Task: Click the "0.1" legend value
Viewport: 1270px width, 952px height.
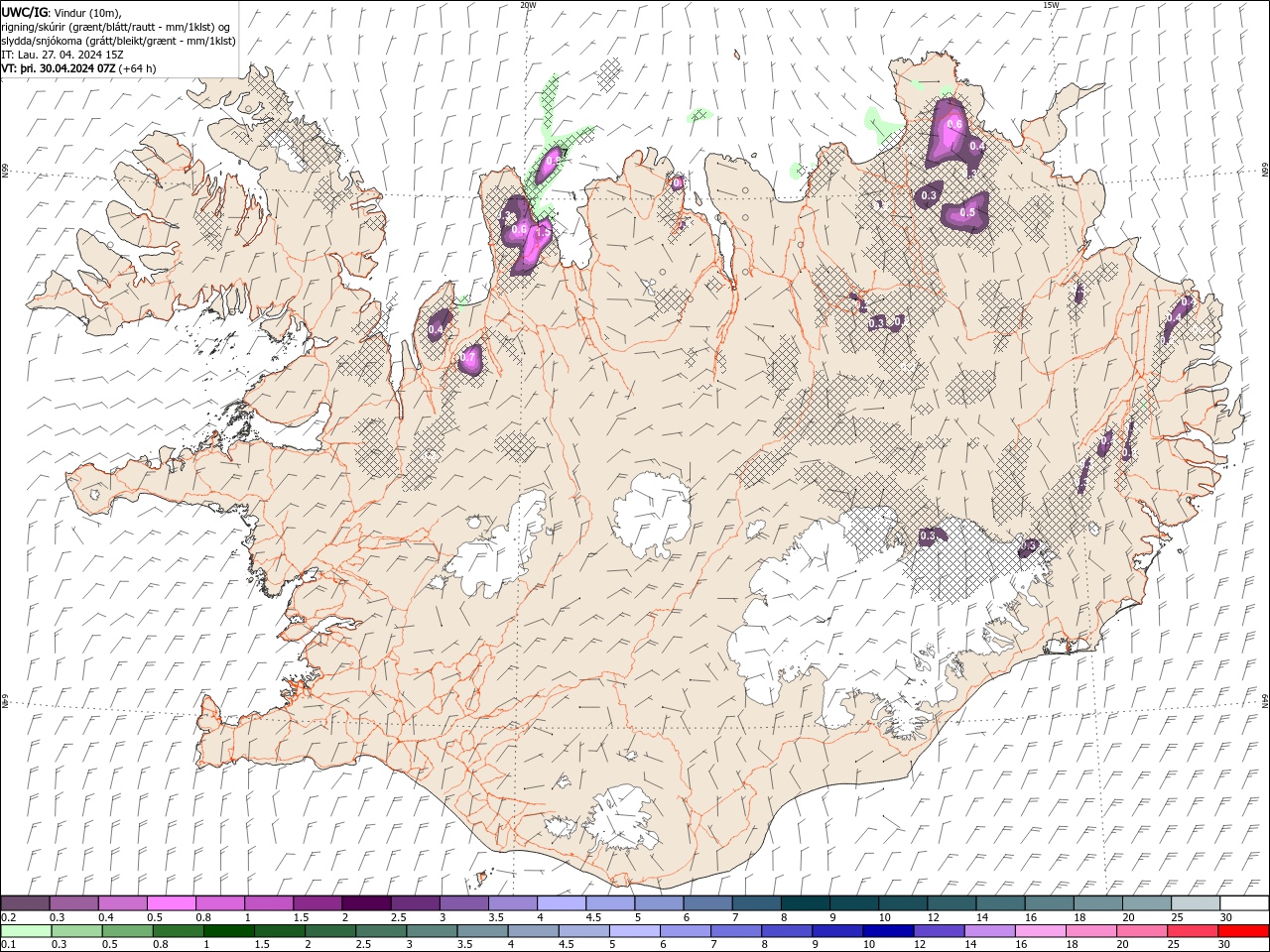Action: coord(9,945)
